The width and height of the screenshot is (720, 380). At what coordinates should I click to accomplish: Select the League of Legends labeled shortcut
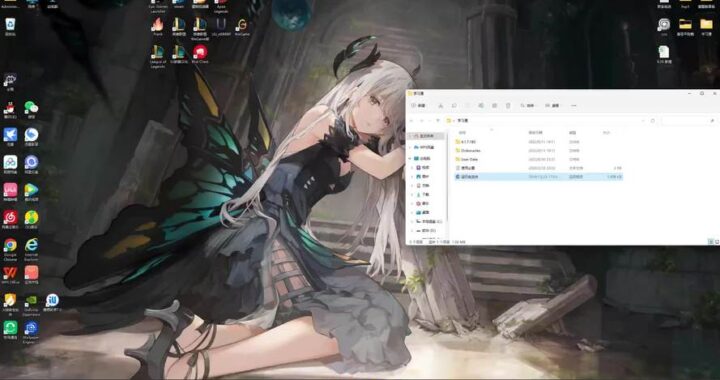click(x=158, y=55)
